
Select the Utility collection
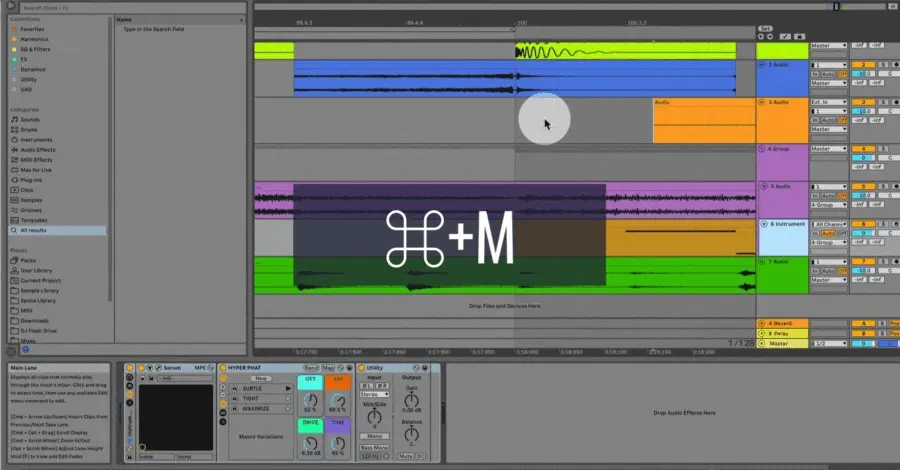[x=28, y=79]
